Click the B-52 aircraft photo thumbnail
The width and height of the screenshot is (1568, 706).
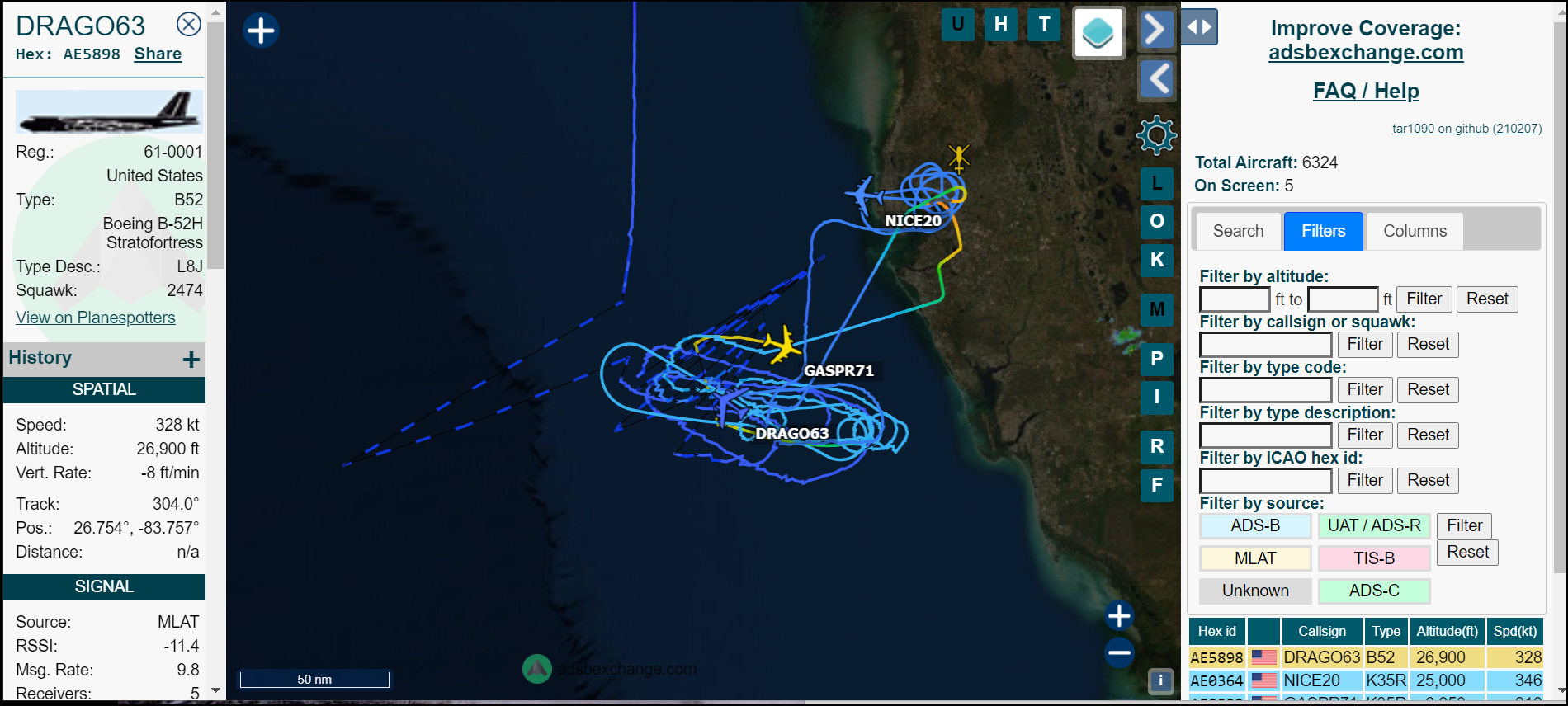click(109, 112)
